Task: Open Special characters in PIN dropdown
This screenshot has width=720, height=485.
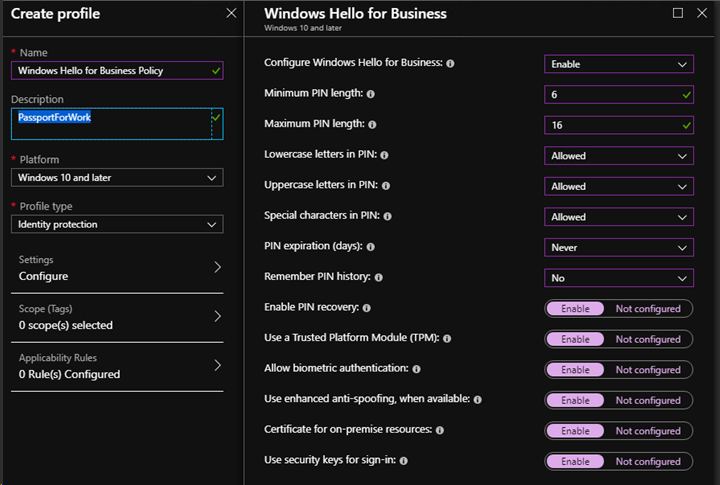Action: pos(619,217)
